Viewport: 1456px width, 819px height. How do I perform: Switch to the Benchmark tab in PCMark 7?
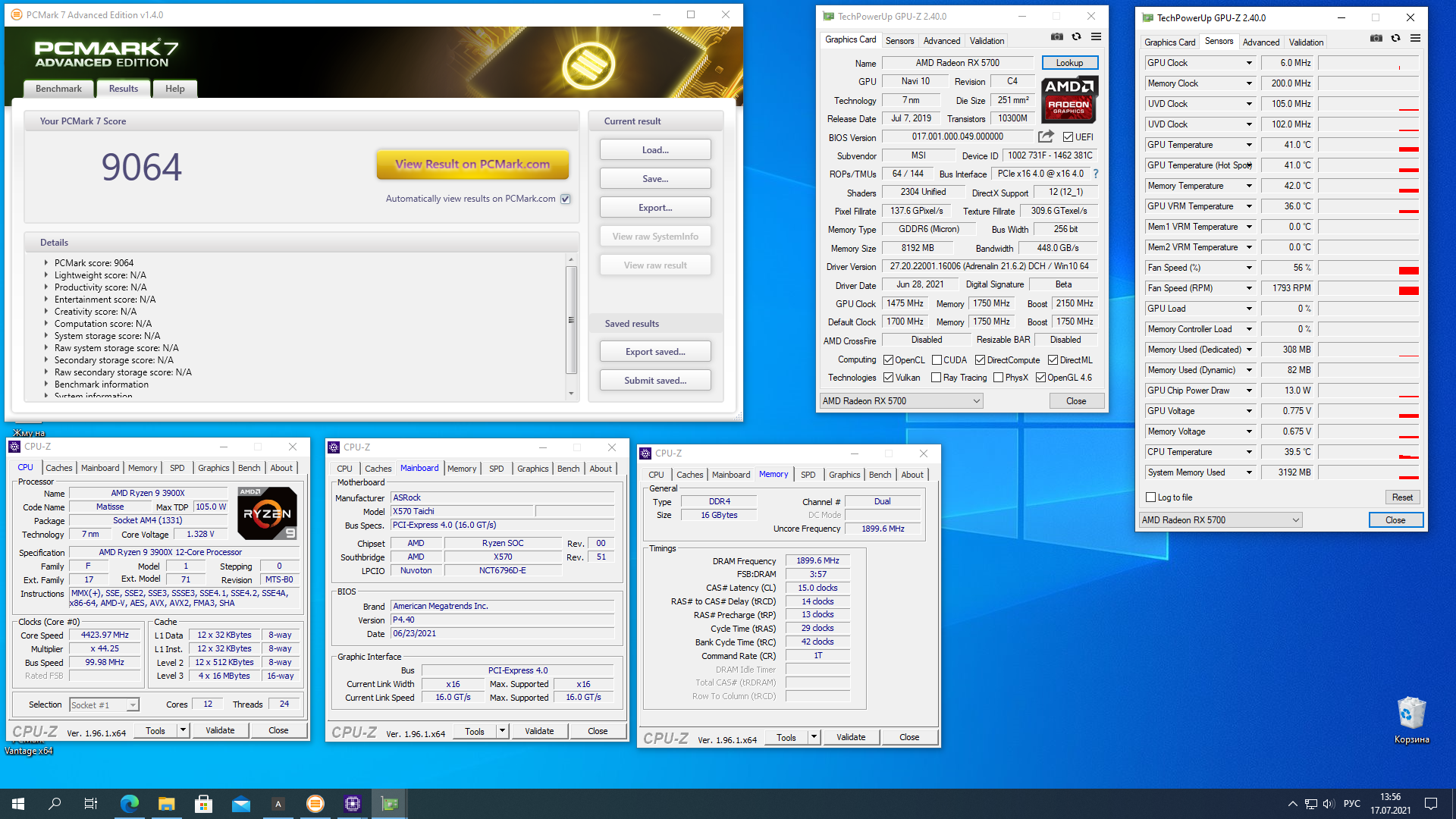tap(58, 89)
